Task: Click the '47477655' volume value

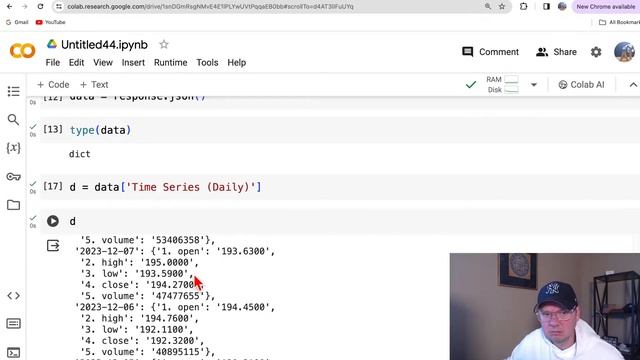Action: click(178, 296)
